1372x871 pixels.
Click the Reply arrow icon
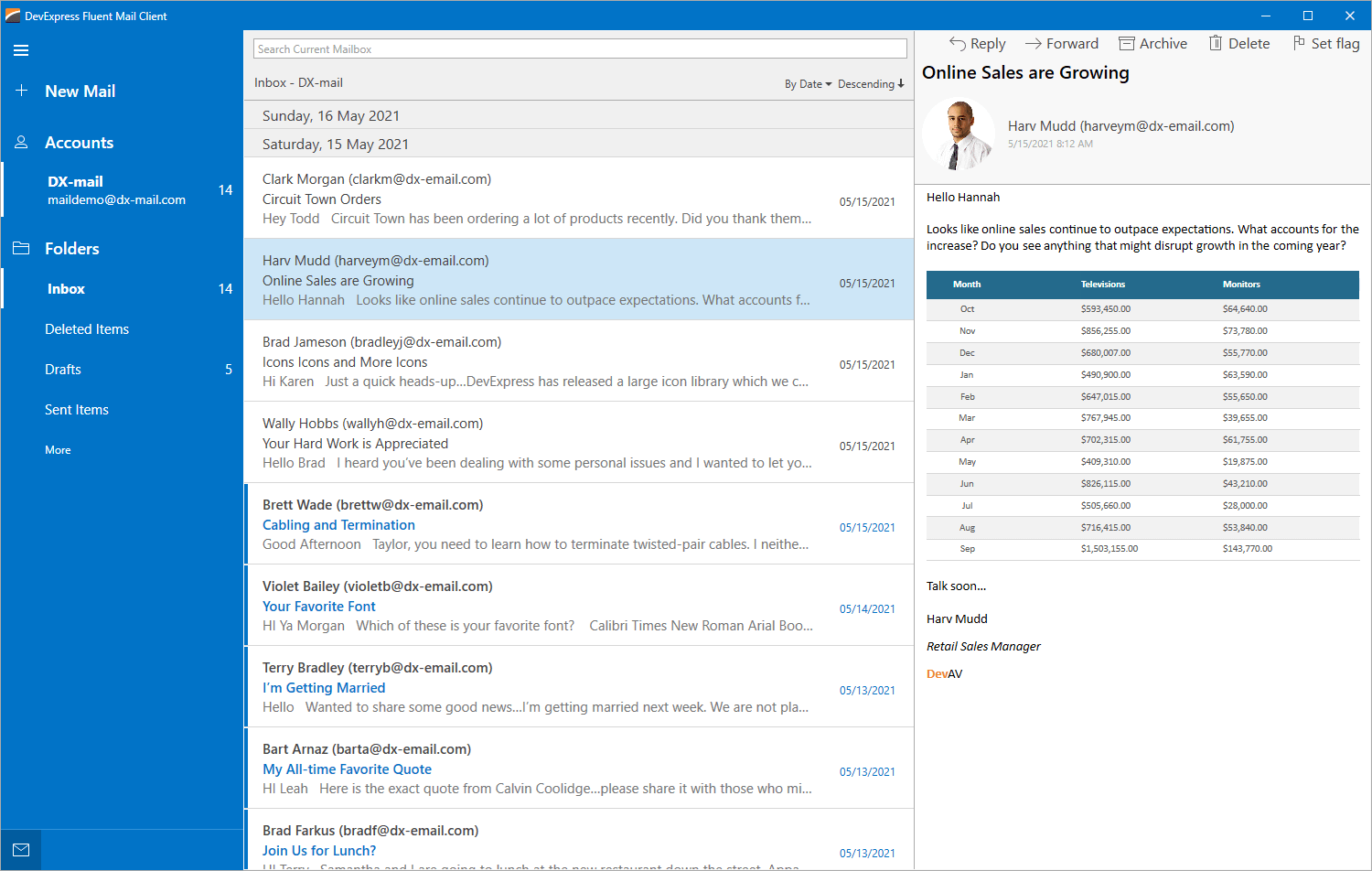point(958,44)
